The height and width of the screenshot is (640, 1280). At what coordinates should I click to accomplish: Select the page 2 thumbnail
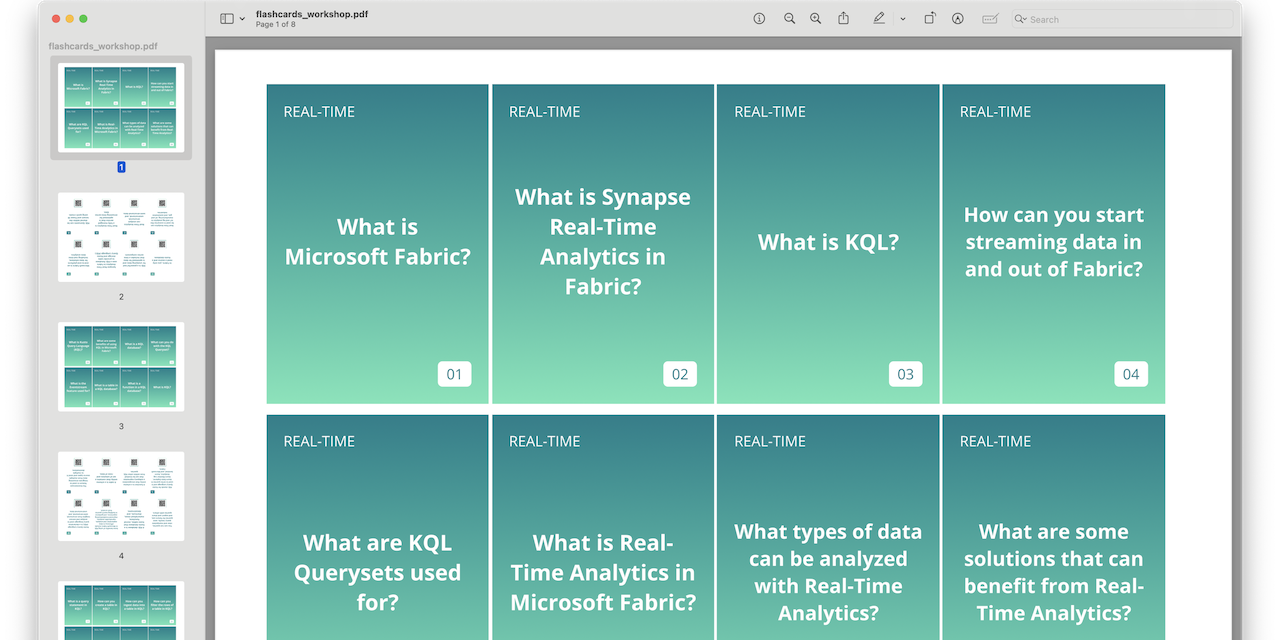pyautogui.click(x=120, y=237)
